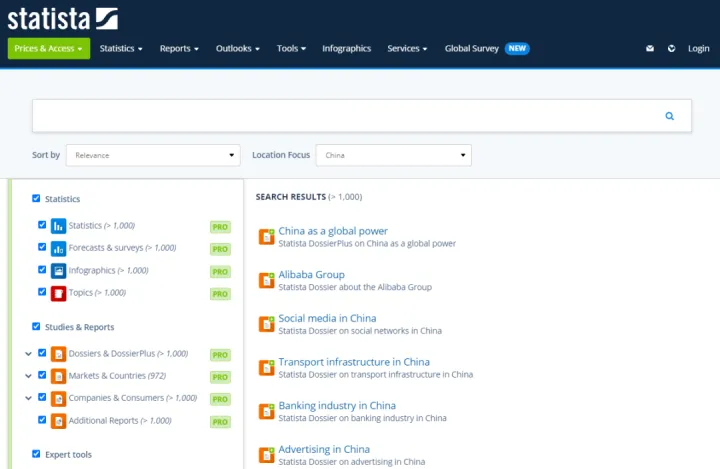Click PRO badge next to Topics filter
The height and width of the screenshot is (469, 720).
(x=220, y=294)
